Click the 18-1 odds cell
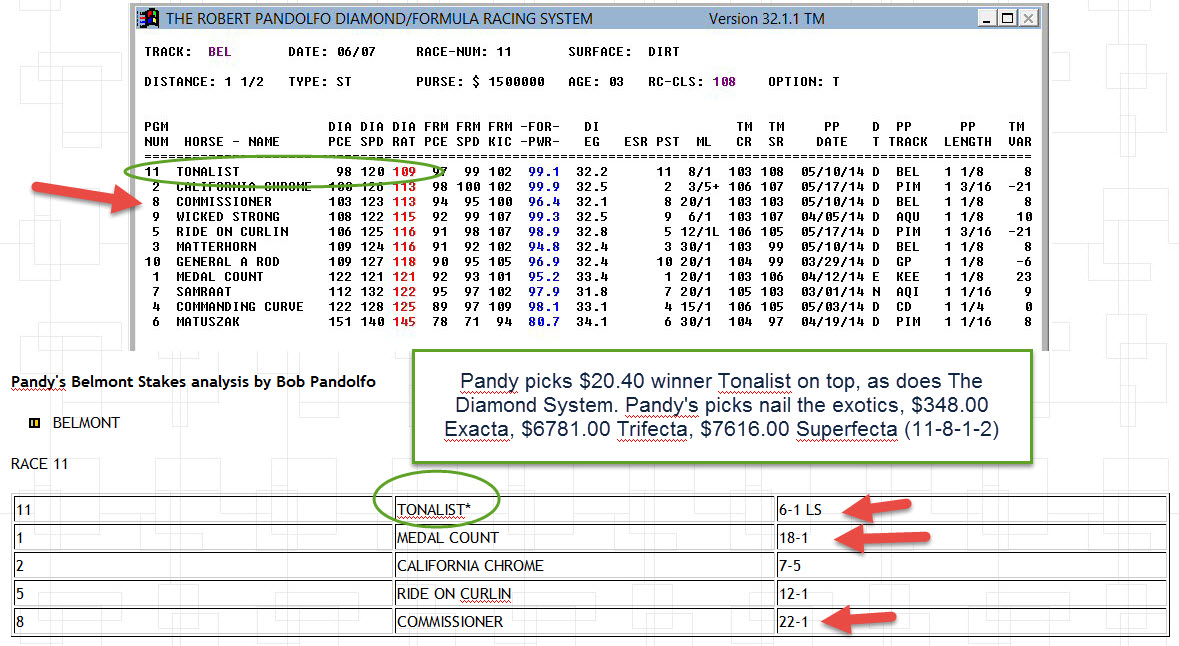This screenshot has height=646, width=1179. pos(971,538)
